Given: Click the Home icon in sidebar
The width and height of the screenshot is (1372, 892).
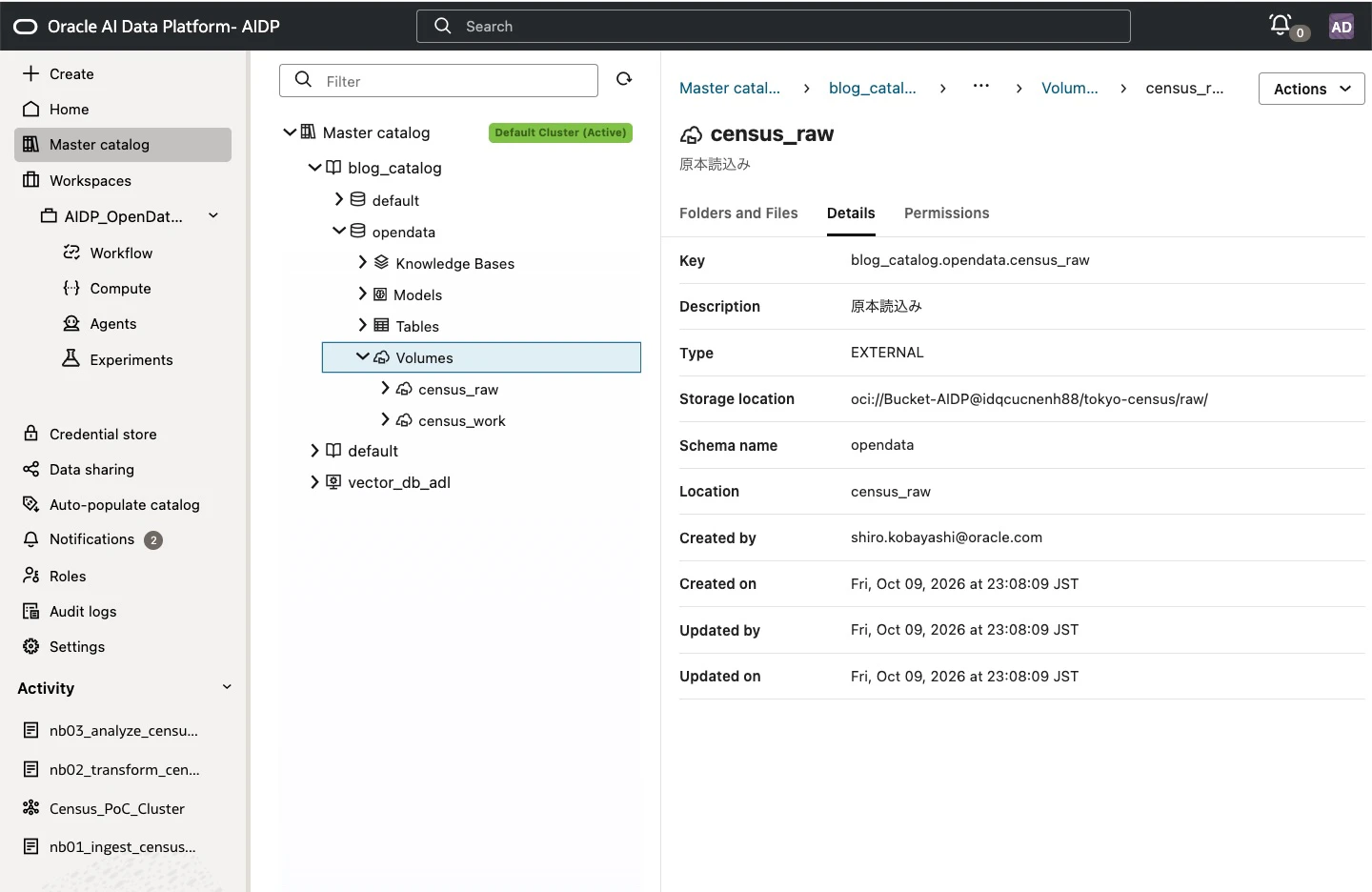Looking at the screenshot, I should 31,109.
